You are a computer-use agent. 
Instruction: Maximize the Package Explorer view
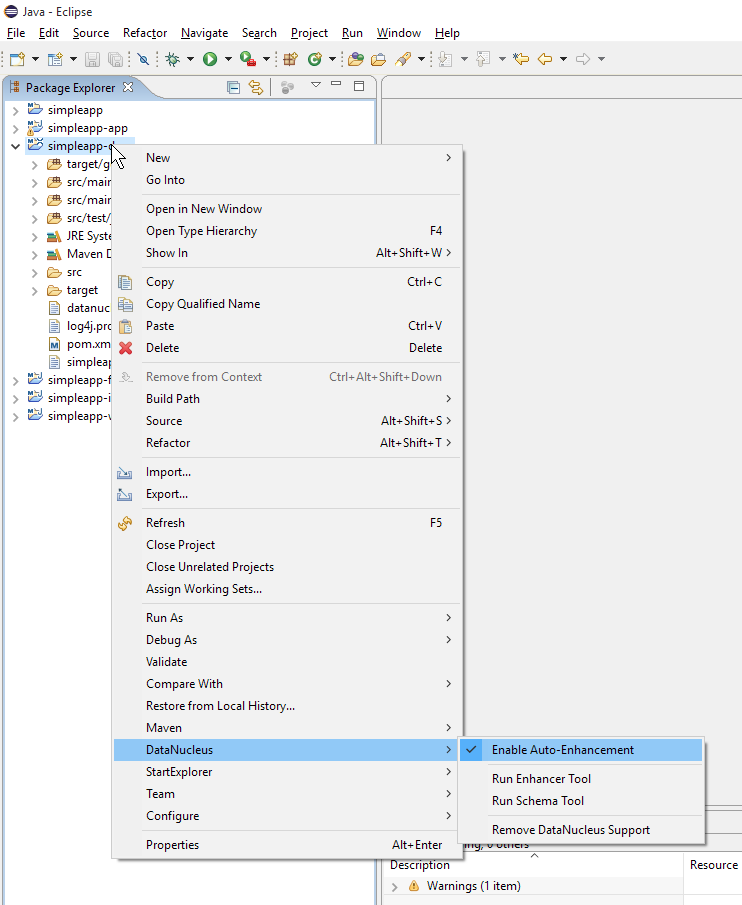pos(359,86)
